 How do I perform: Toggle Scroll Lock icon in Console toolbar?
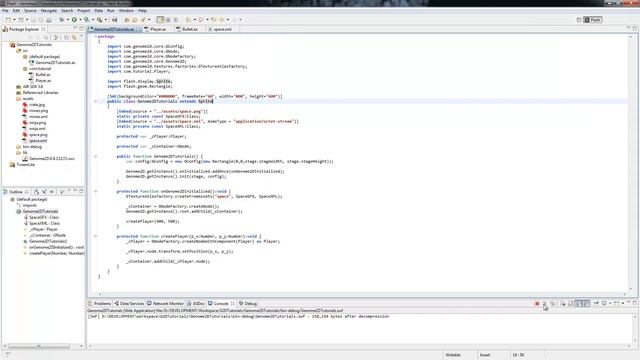[x=571, y=304]
